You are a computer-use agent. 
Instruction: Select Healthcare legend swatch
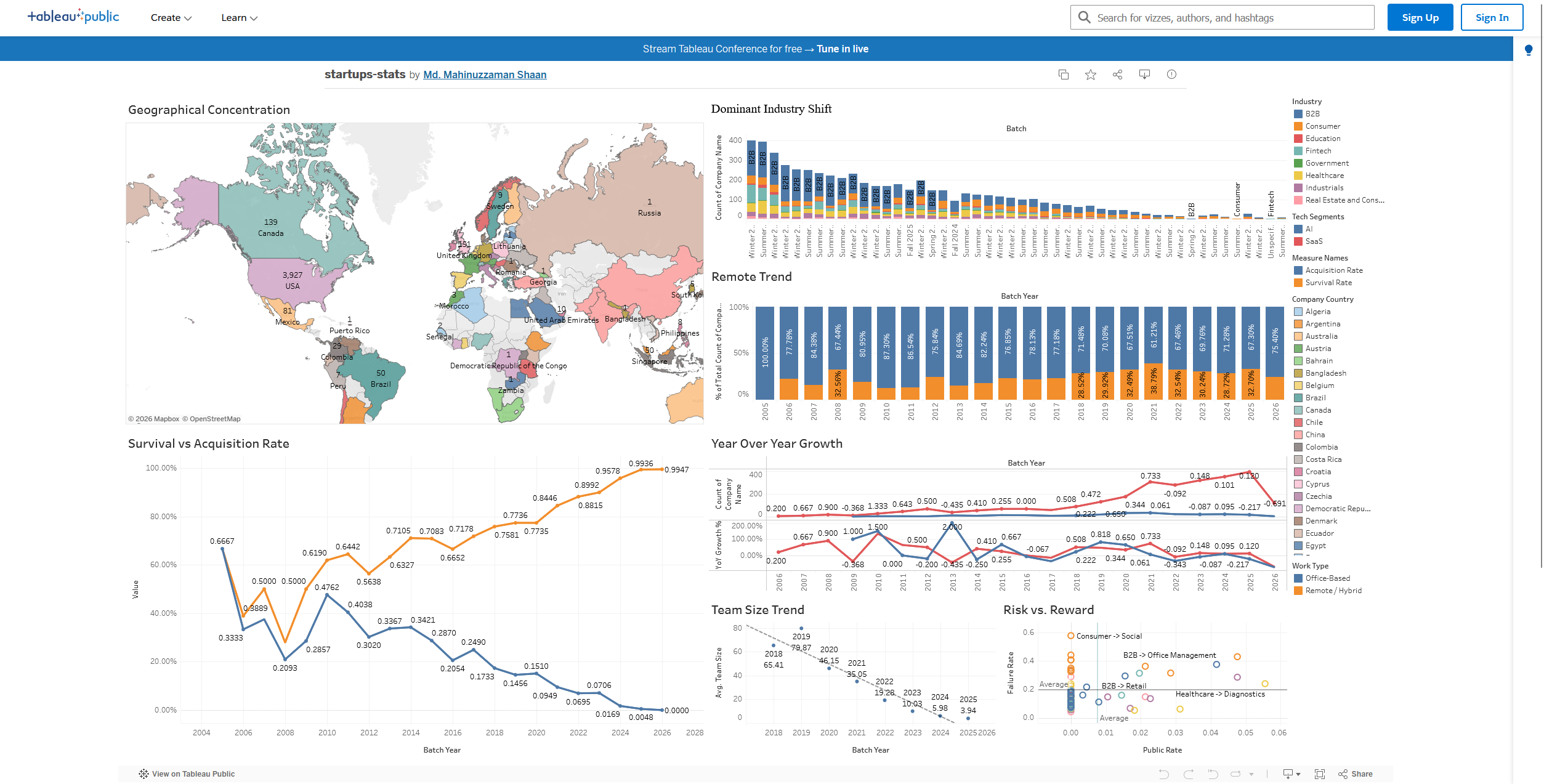coord(1298,176)
